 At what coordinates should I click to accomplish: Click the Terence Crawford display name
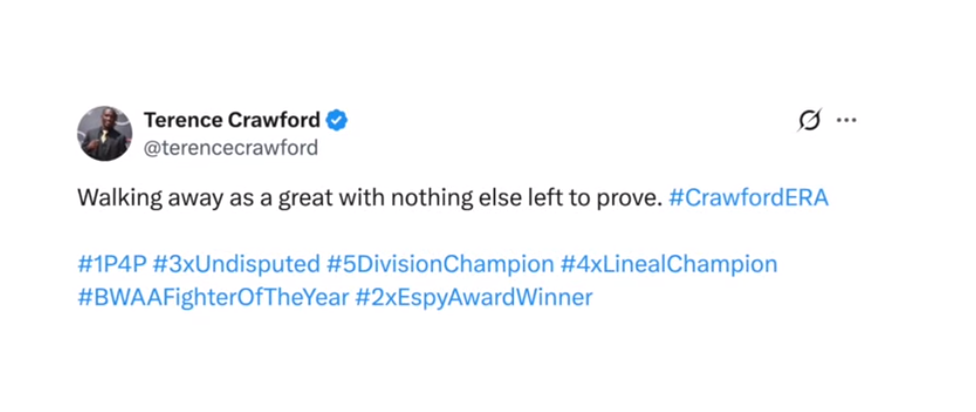[232, 121]
